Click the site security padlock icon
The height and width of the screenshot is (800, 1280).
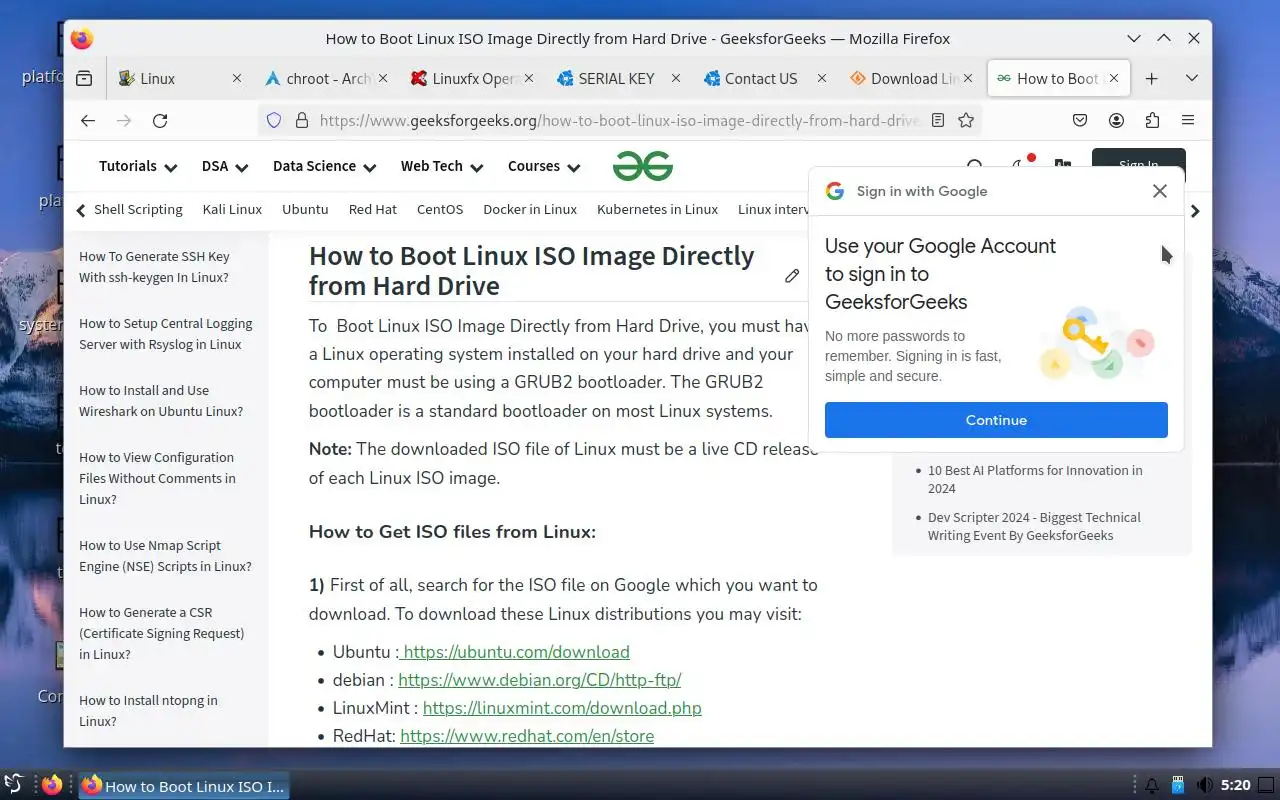(301, 120)
